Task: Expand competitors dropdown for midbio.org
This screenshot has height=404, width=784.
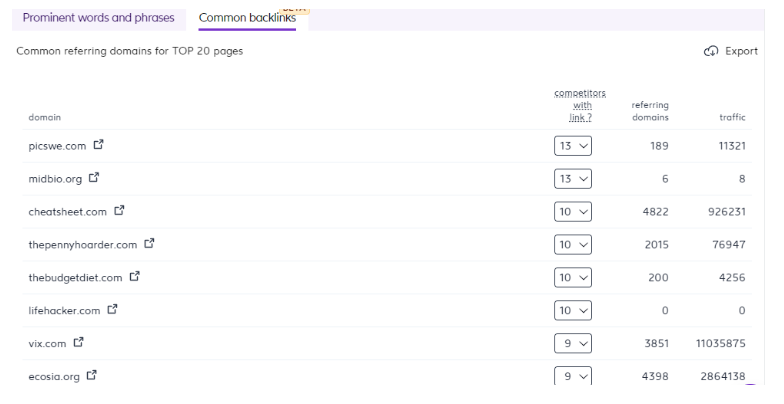Action: (572, 179)
